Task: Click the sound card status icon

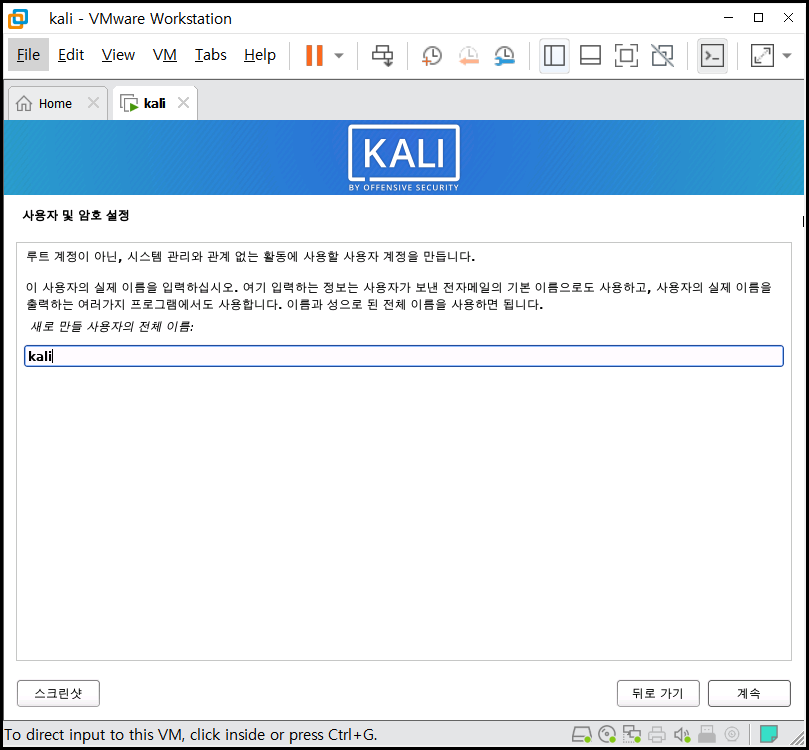Action: click(682, 734)
